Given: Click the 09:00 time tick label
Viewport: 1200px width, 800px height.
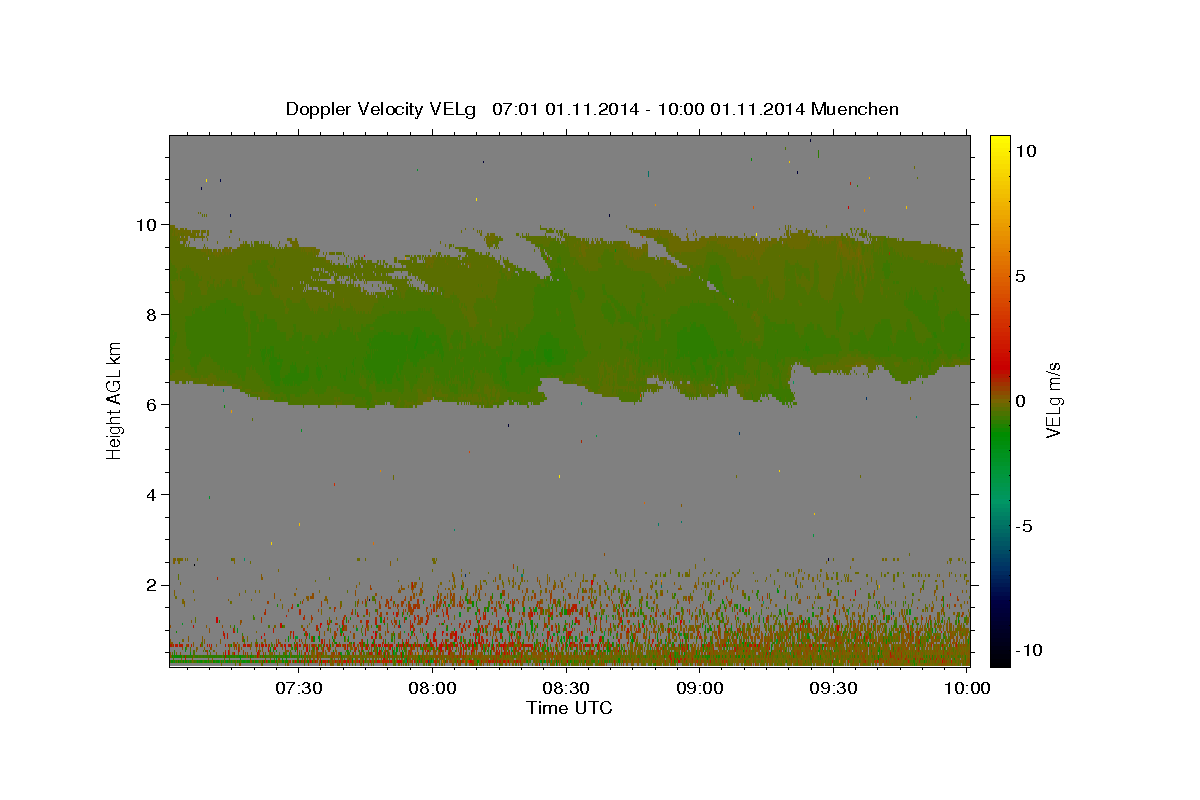Looking at the screenshot, I should pos(700,688).
